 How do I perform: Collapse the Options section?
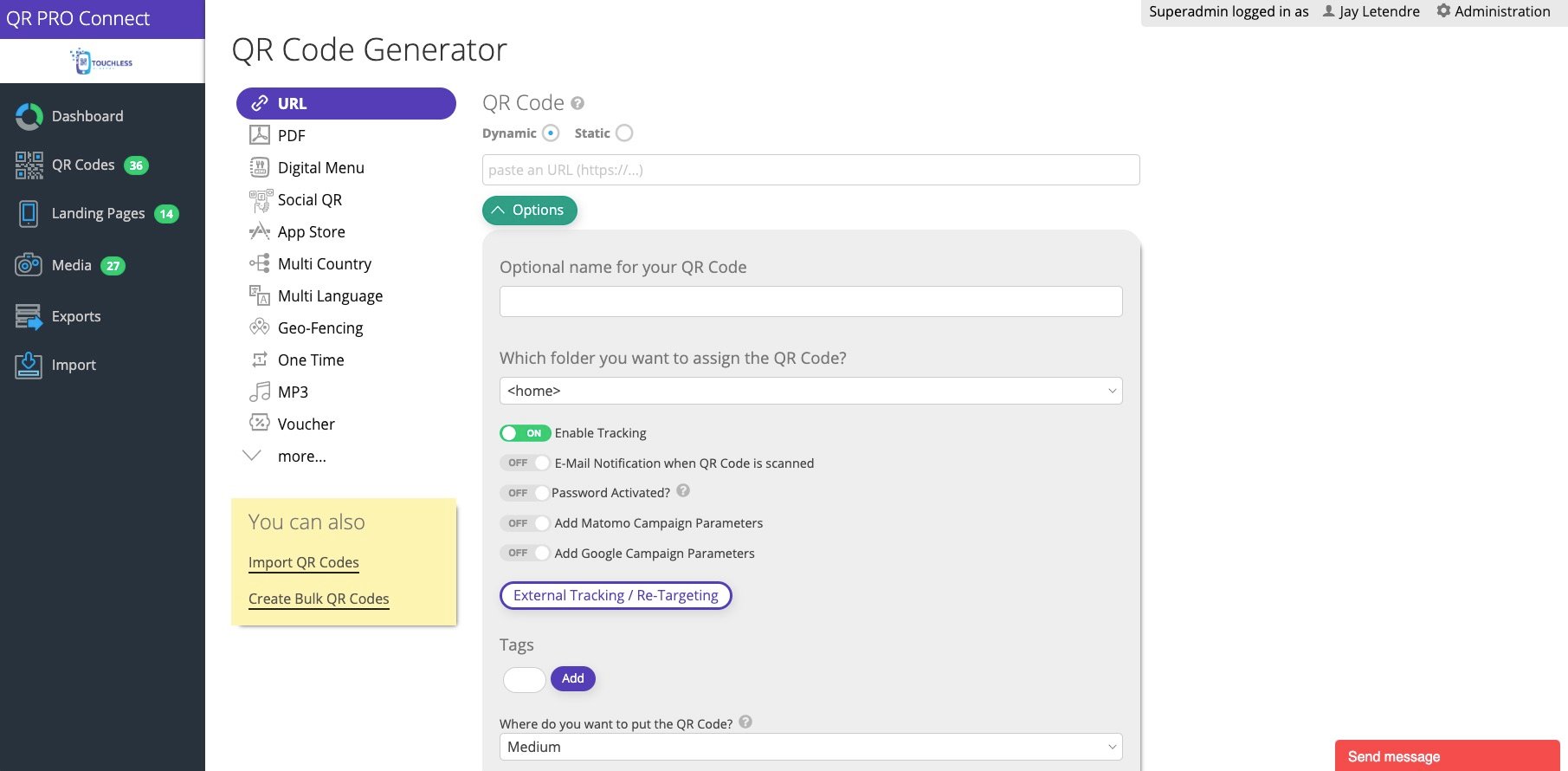point(529,211)
